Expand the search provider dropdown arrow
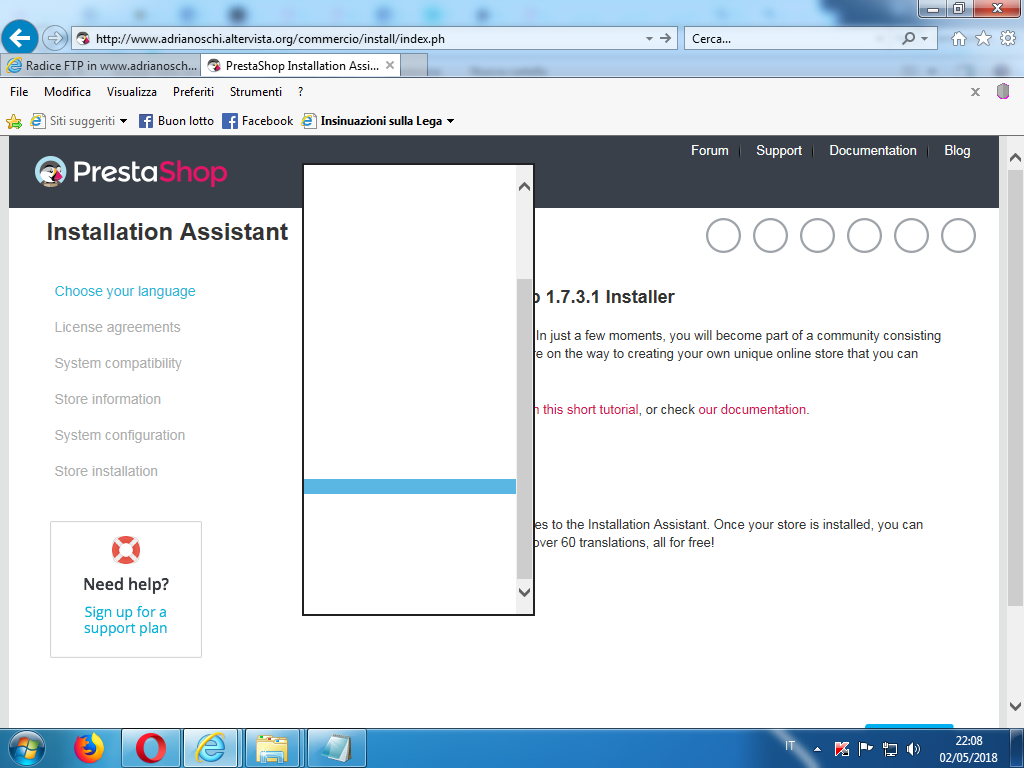Screen dimensions: 1024x768 pos(925,39)
